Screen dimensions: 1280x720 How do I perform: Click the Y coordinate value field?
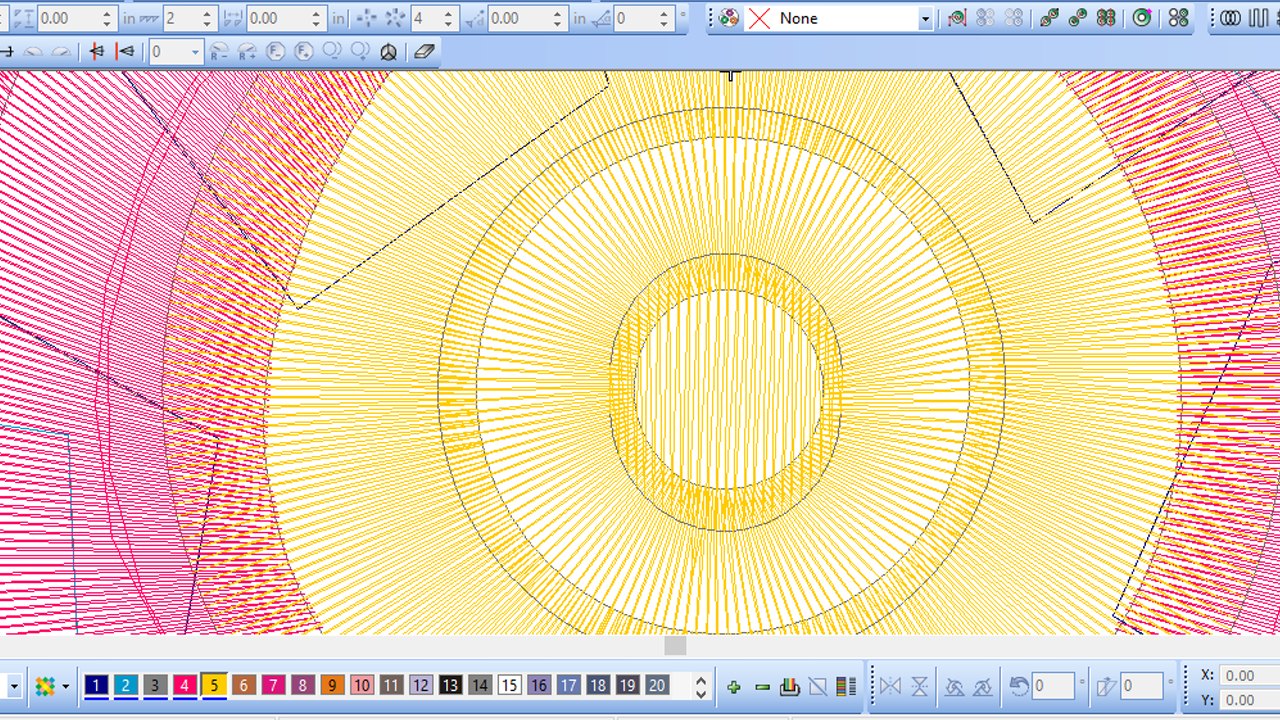point(1250,700)
